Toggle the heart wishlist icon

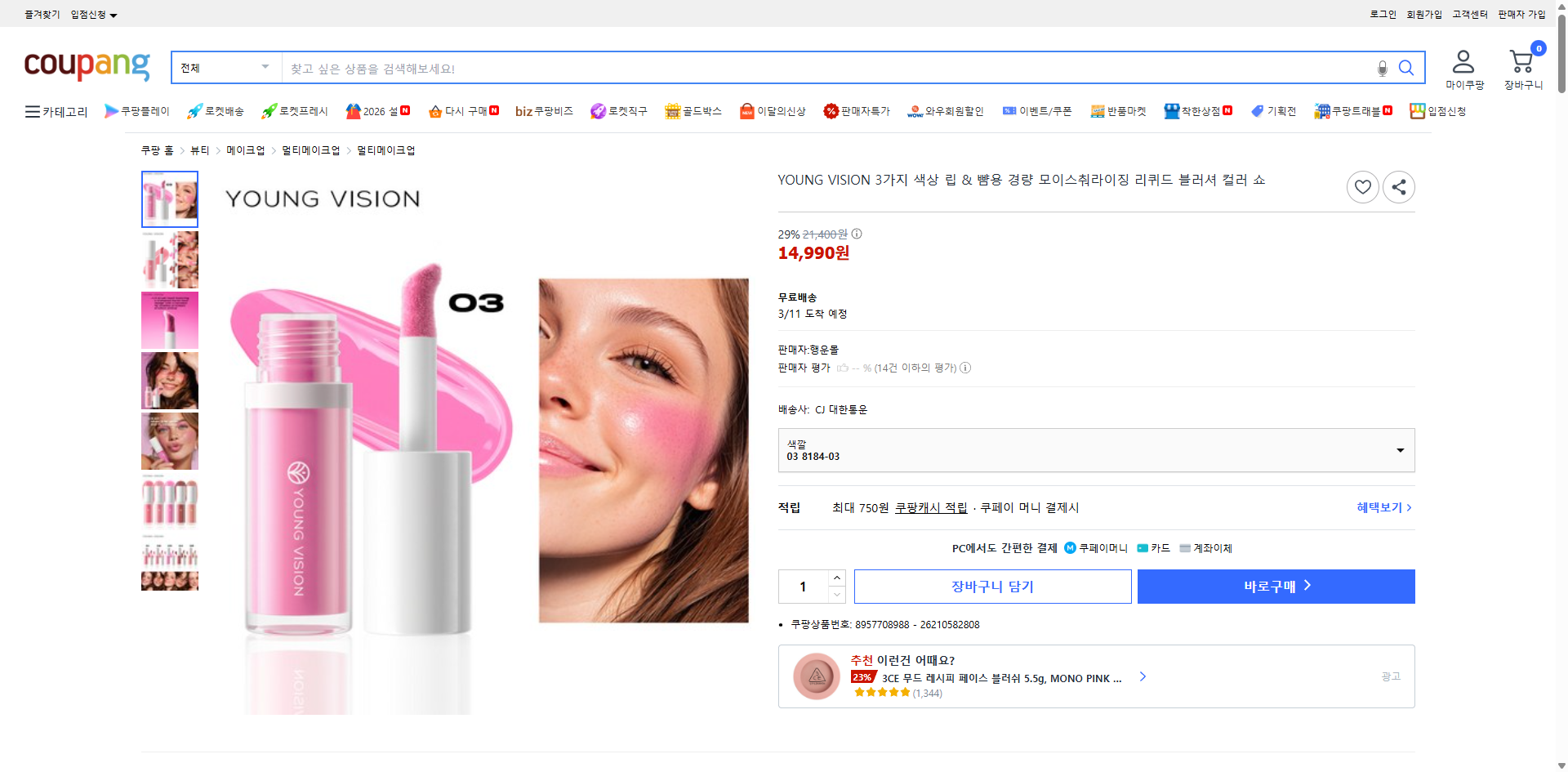pyautogui.click(x=1362, y=186)
